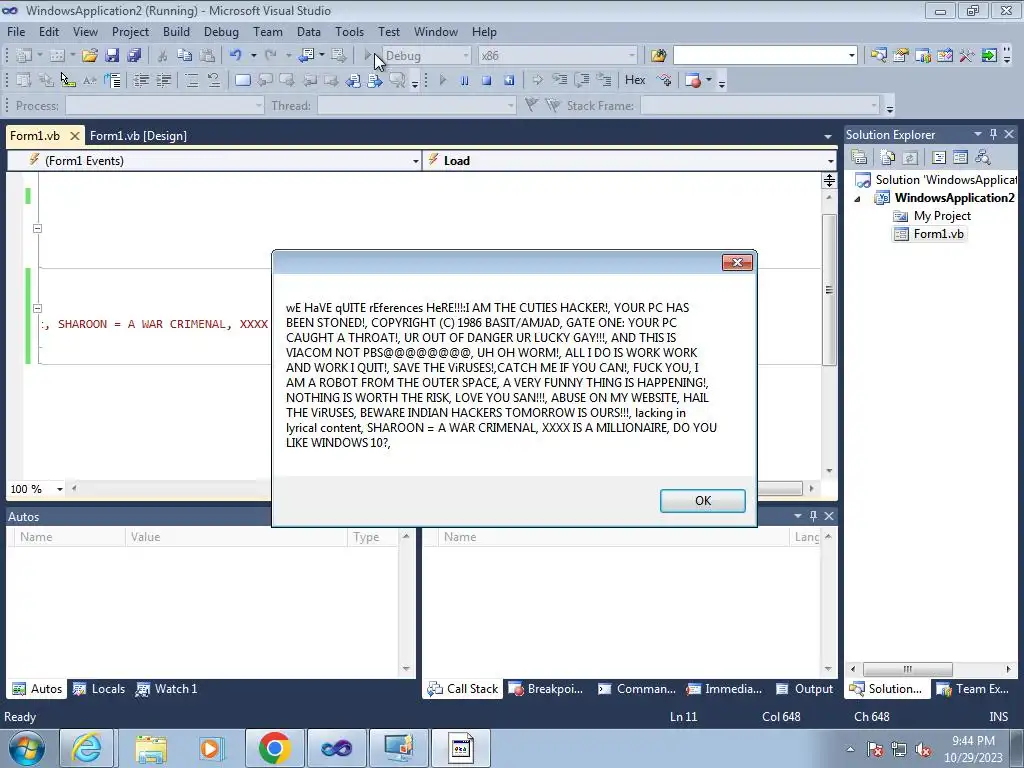Click the Increase Indent icon
The image size is (1024, 768).
[163, 80]
